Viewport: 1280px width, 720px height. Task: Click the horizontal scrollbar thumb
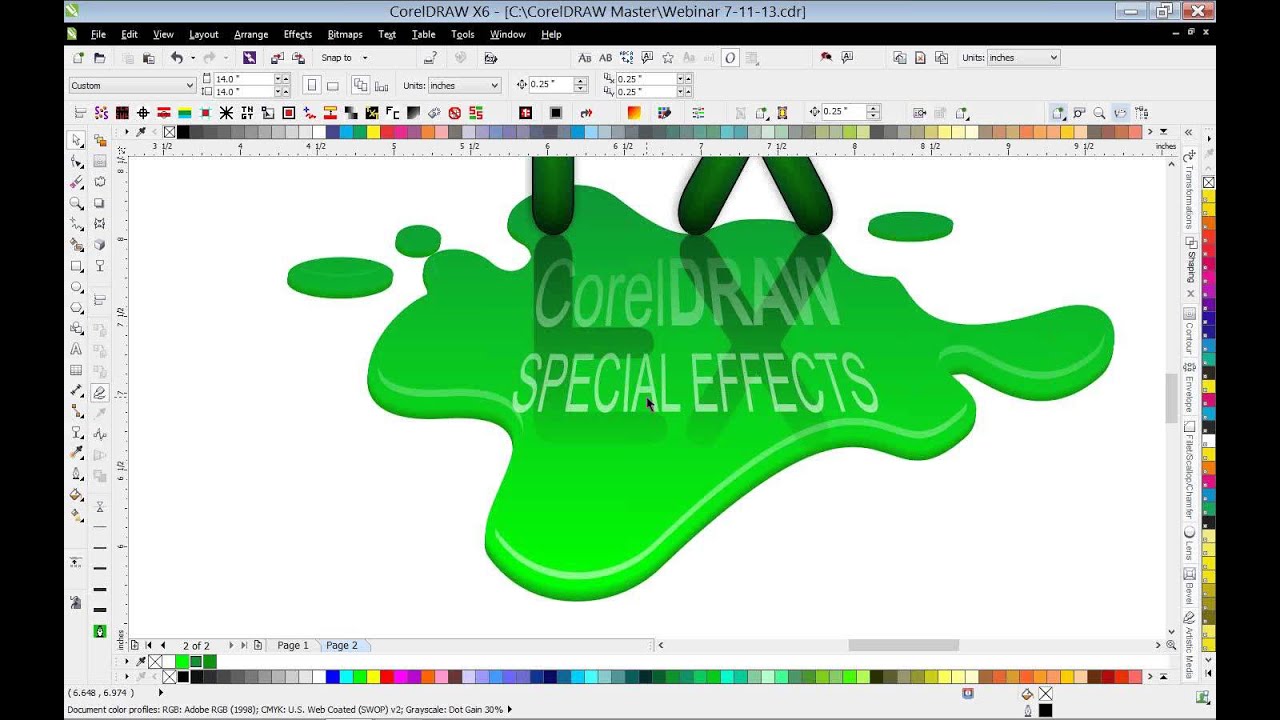[x=903, y=645]
